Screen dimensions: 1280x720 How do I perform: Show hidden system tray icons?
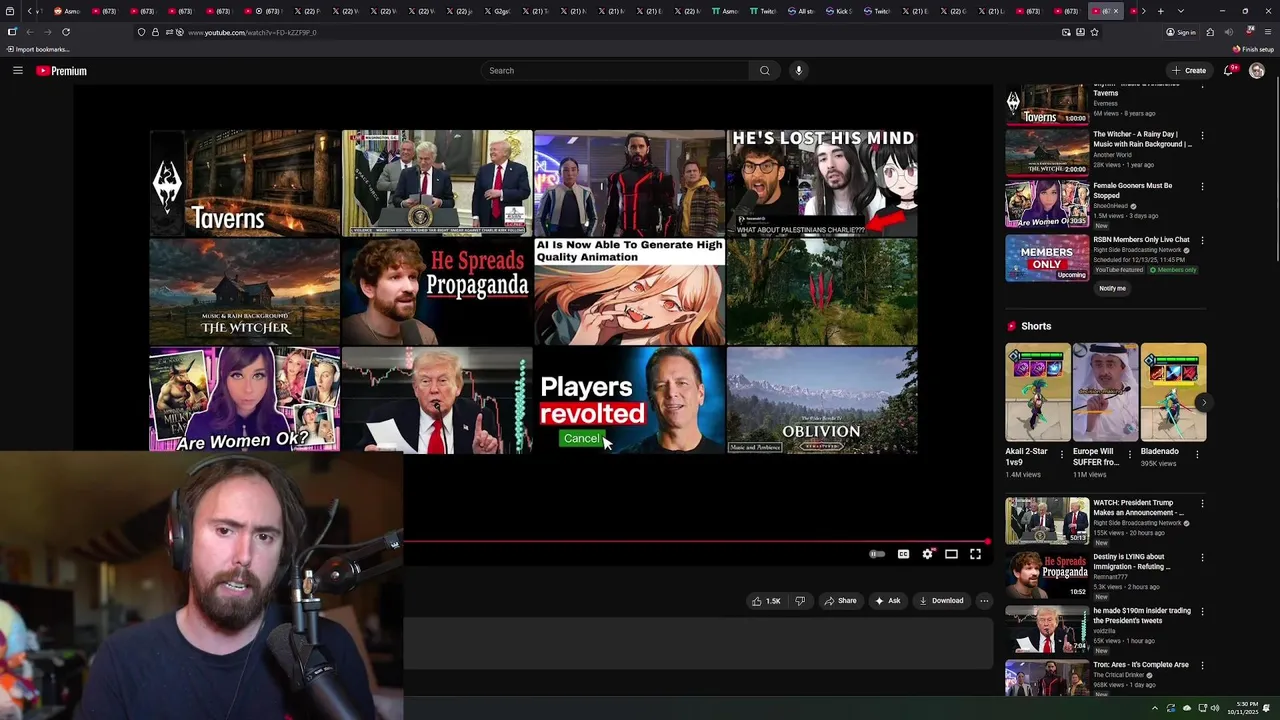[x=1154, y=708]
